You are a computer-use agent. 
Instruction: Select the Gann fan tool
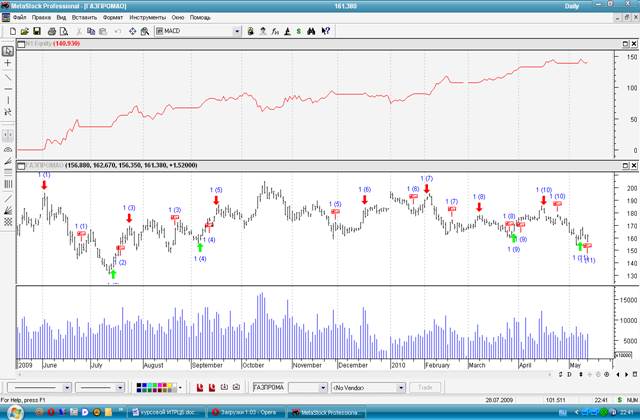(x=8, y=210)
